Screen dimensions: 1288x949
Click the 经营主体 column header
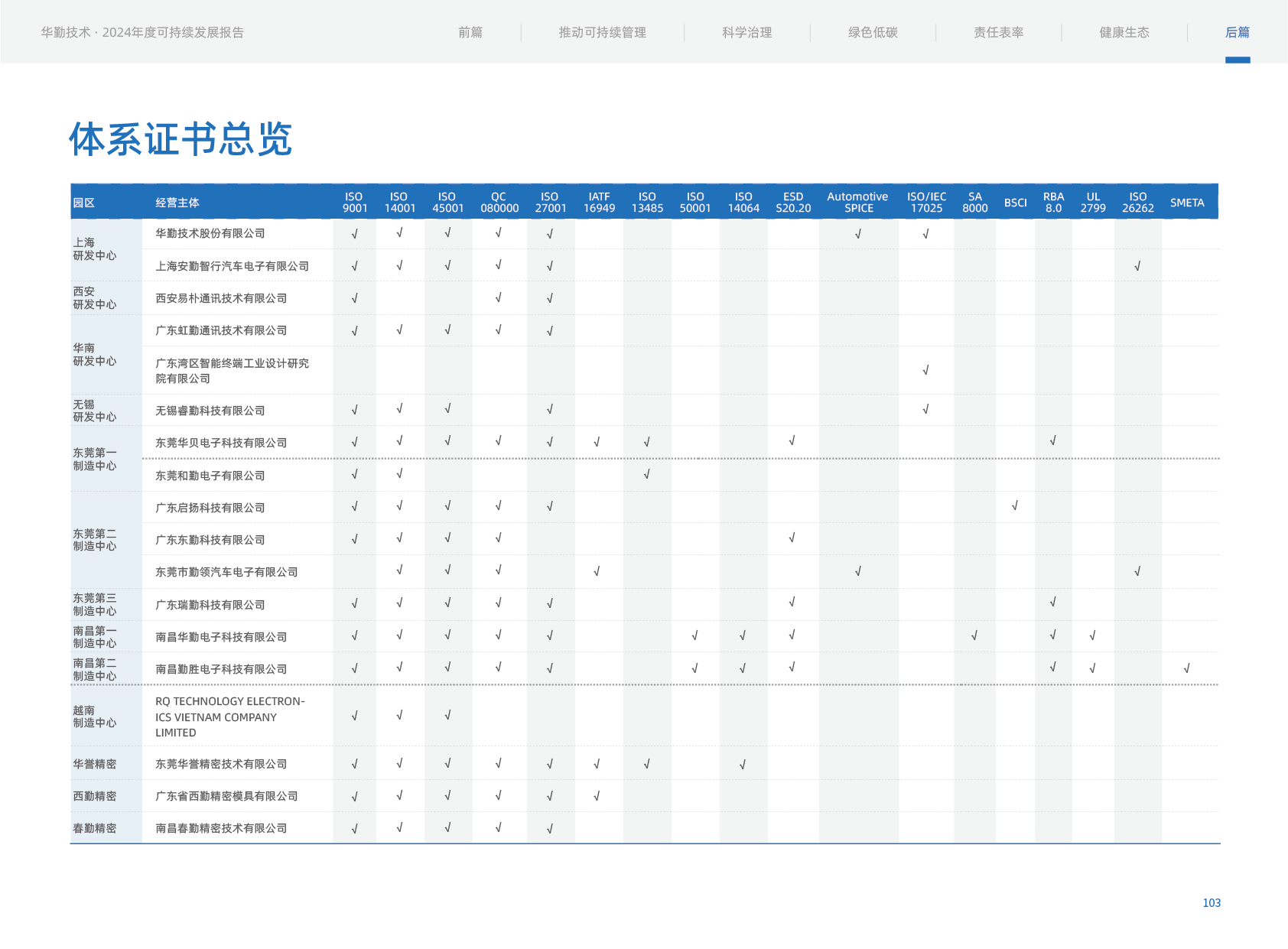177,203
